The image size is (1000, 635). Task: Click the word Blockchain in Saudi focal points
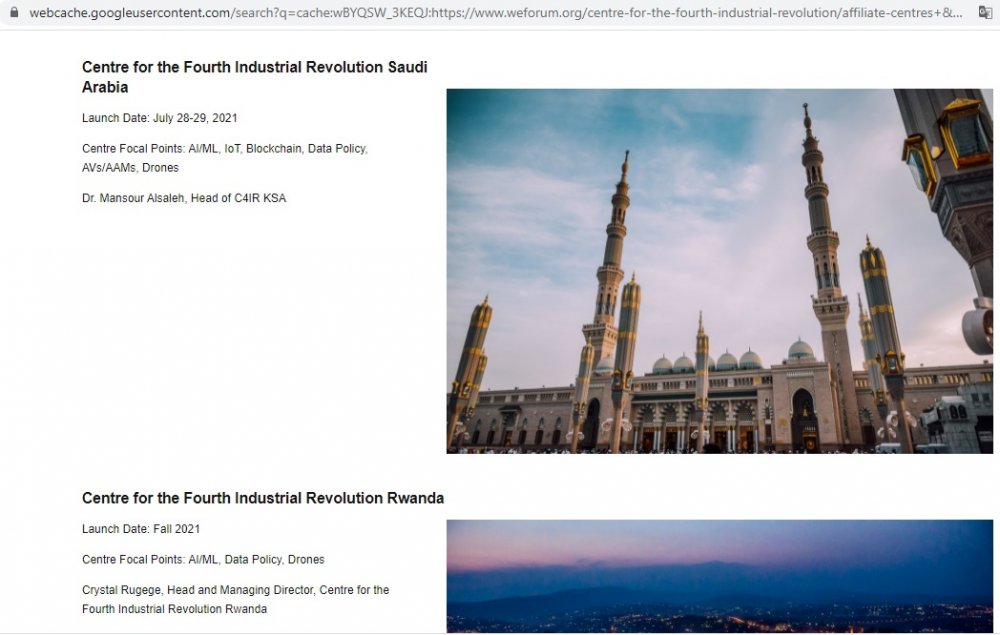[274, 148]
